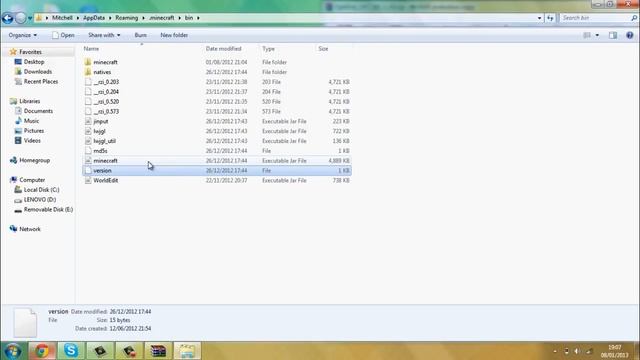
Task: Select the file ending in 0.573
Action: (106, 111)
